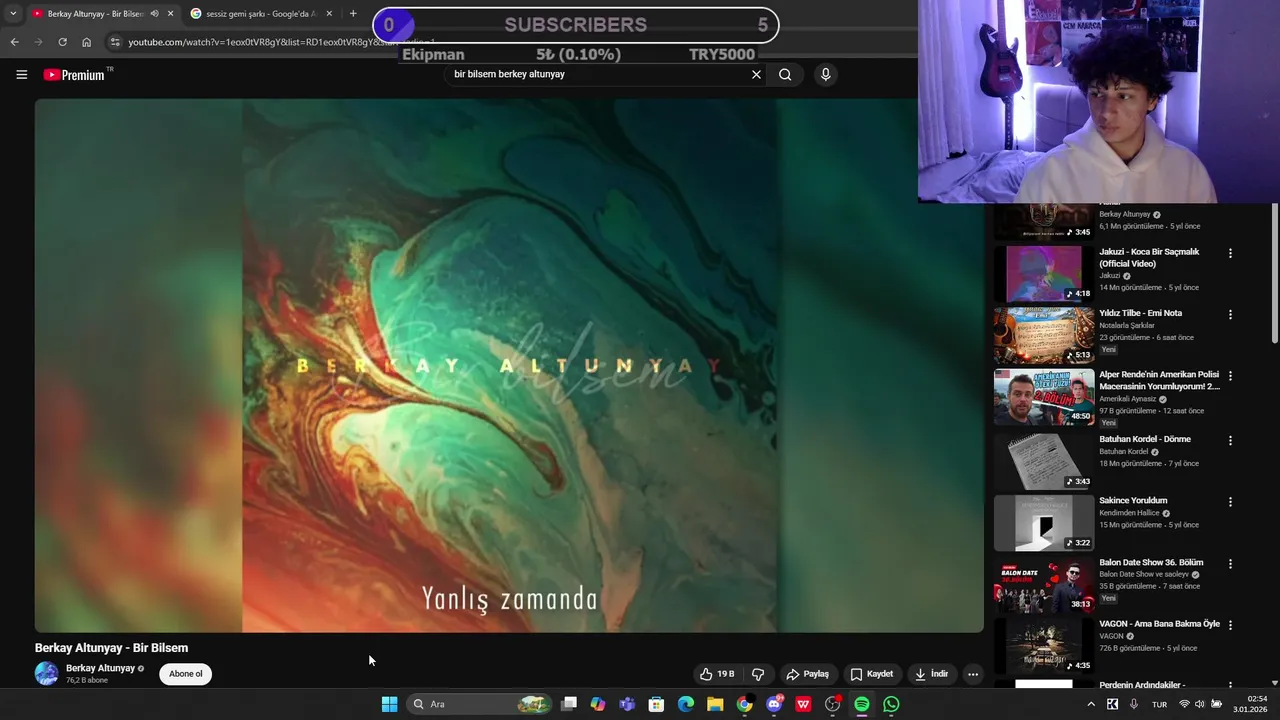The image size is (1280, 720).
Task: Launch Microsoft Edge from the taskbar
Action: (686, 704)
